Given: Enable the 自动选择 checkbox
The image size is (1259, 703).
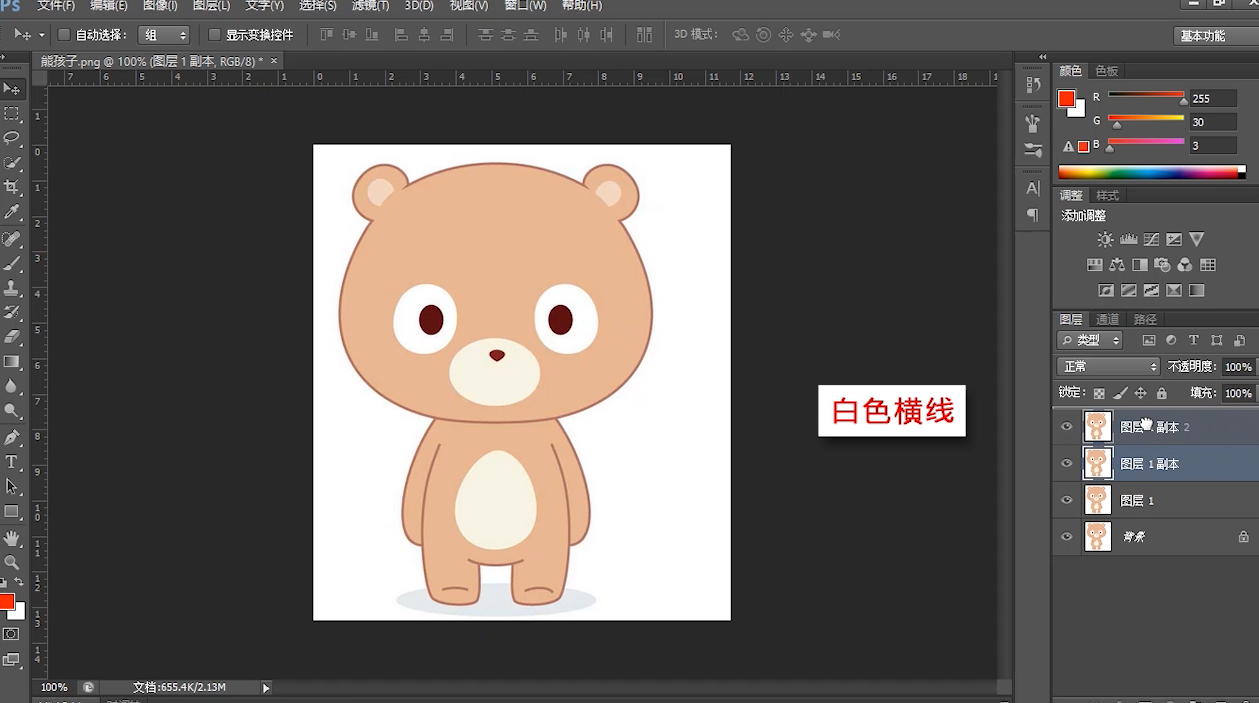Looking at the screenshot, I should click(64, 35).
